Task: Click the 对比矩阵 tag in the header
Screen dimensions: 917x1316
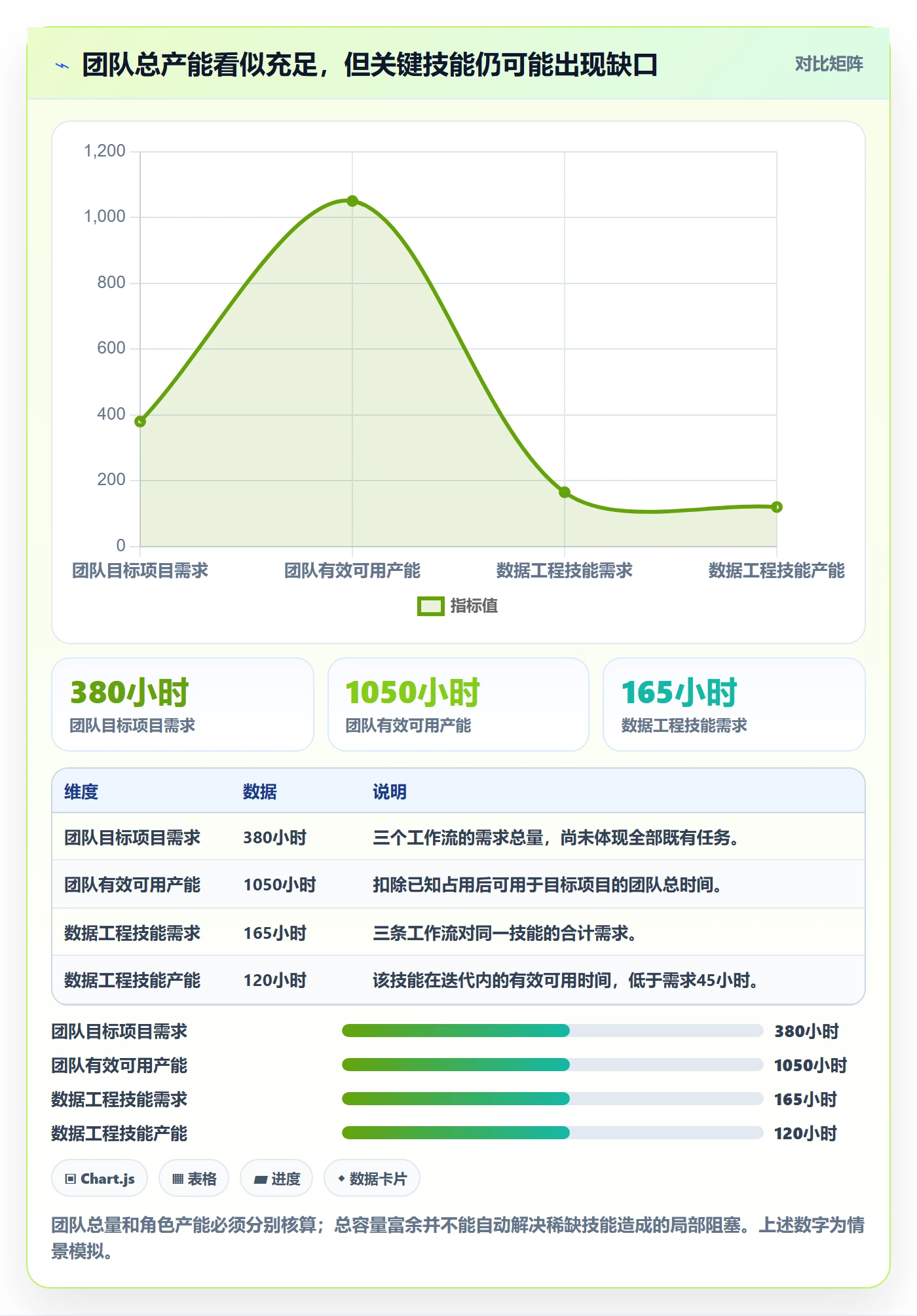Action: tap(829, 64)
